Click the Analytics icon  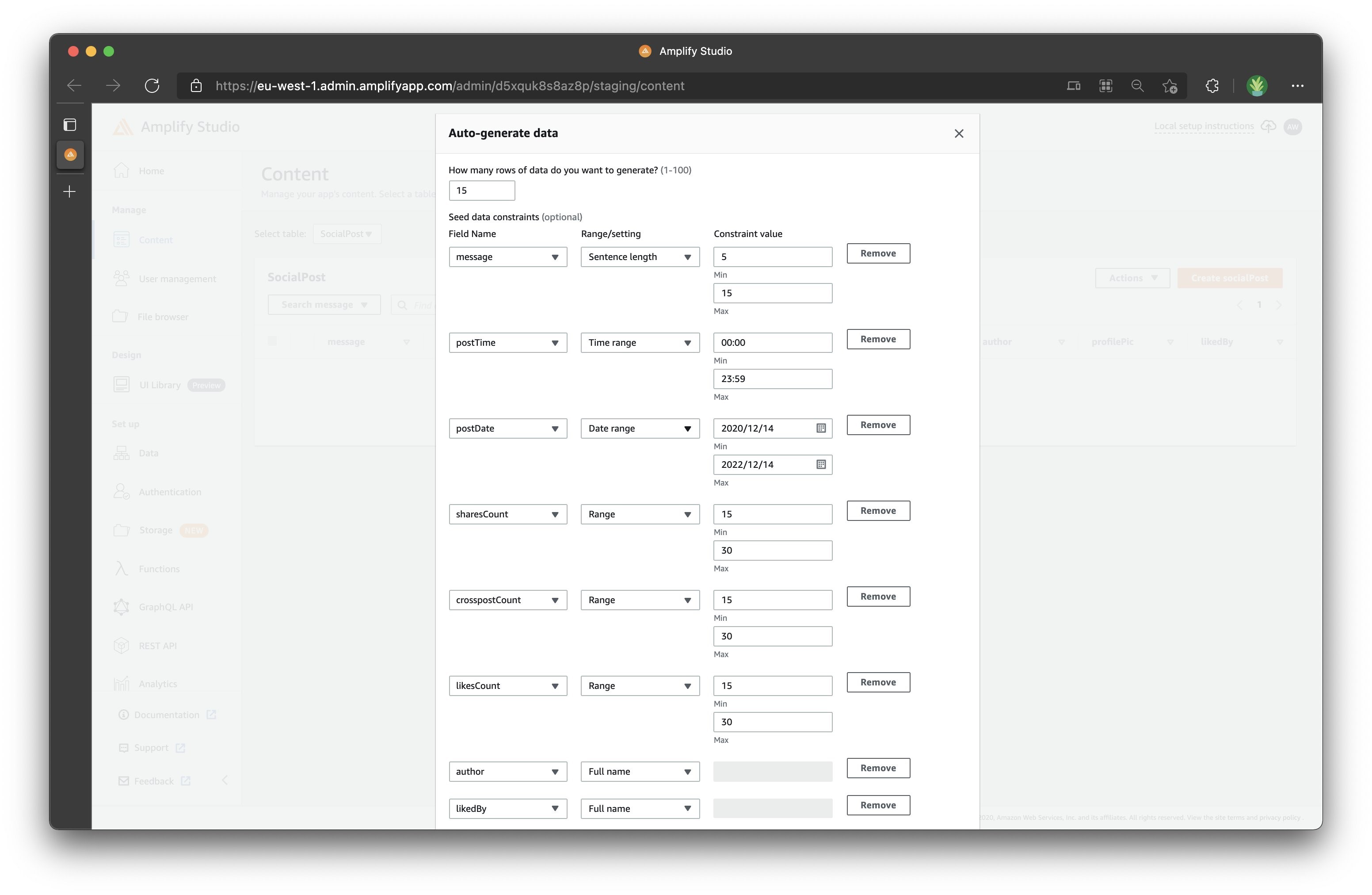(122, 682)
